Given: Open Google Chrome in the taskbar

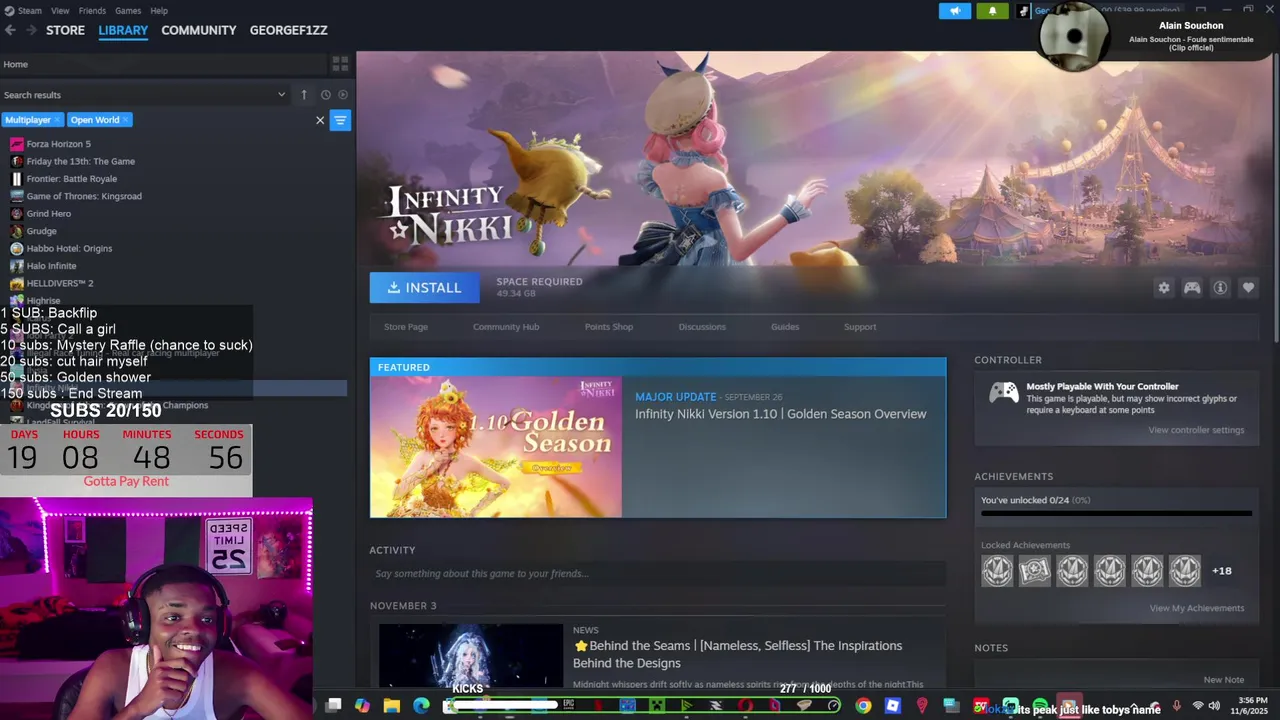Looking at the screenshot, I should pyautogui.click(x=863, y=706).
